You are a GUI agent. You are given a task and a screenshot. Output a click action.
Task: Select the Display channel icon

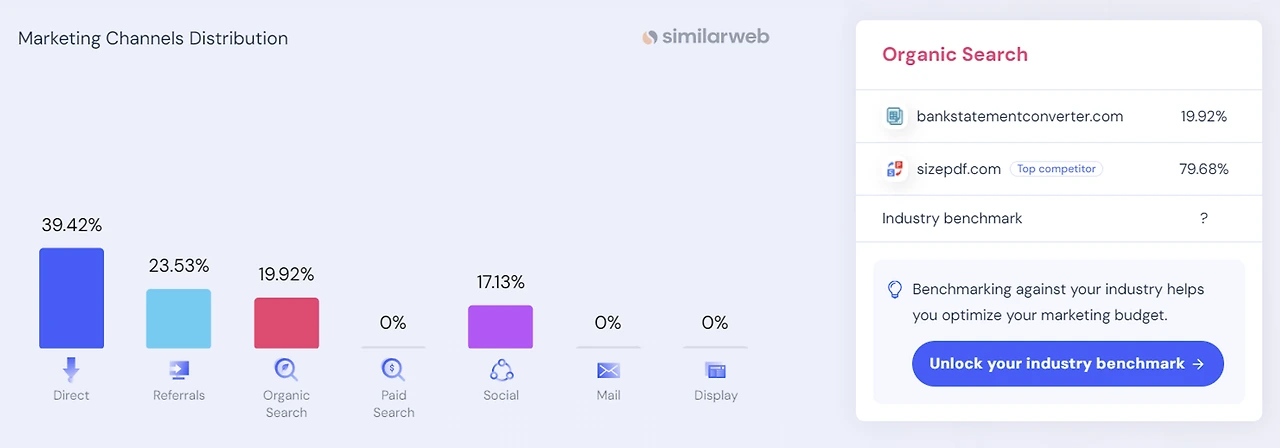pyautogui.click(x=715, y=370)
